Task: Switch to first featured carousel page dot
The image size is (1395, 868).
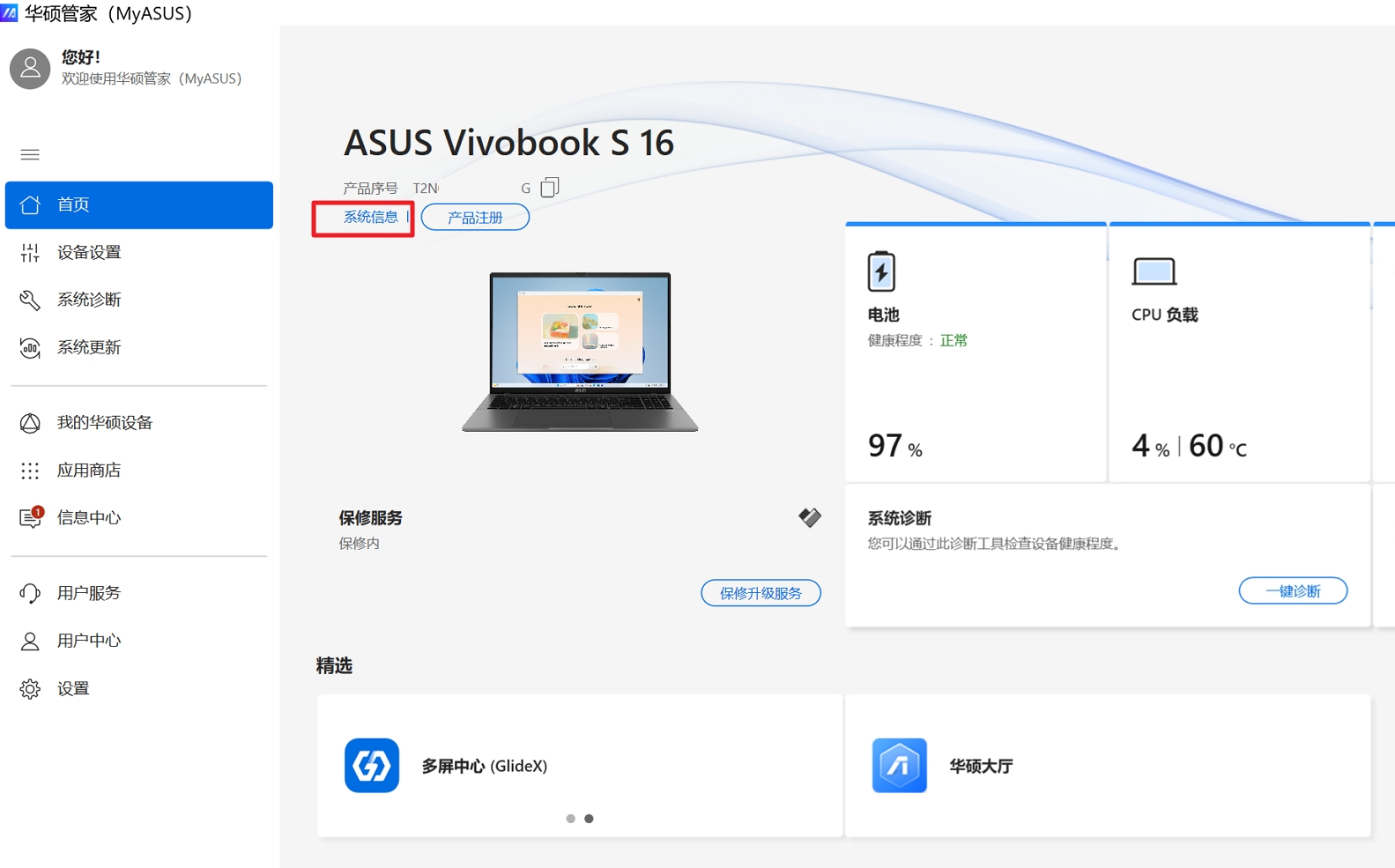Action: pos(570,819)
